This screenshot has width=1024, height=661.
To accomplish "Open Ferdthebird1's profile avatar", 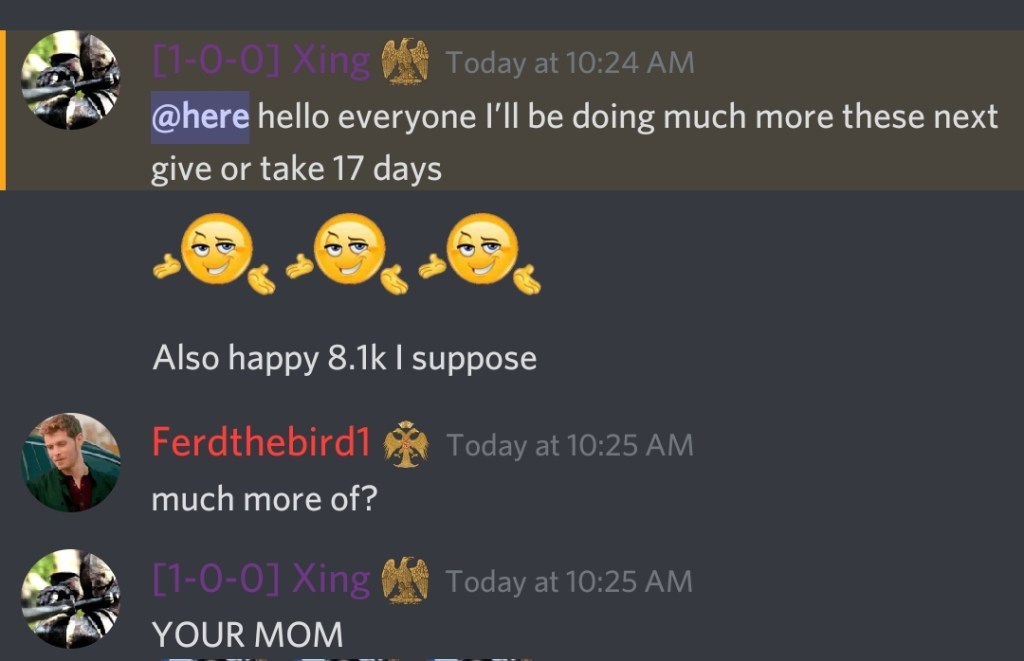I will 71,462.
